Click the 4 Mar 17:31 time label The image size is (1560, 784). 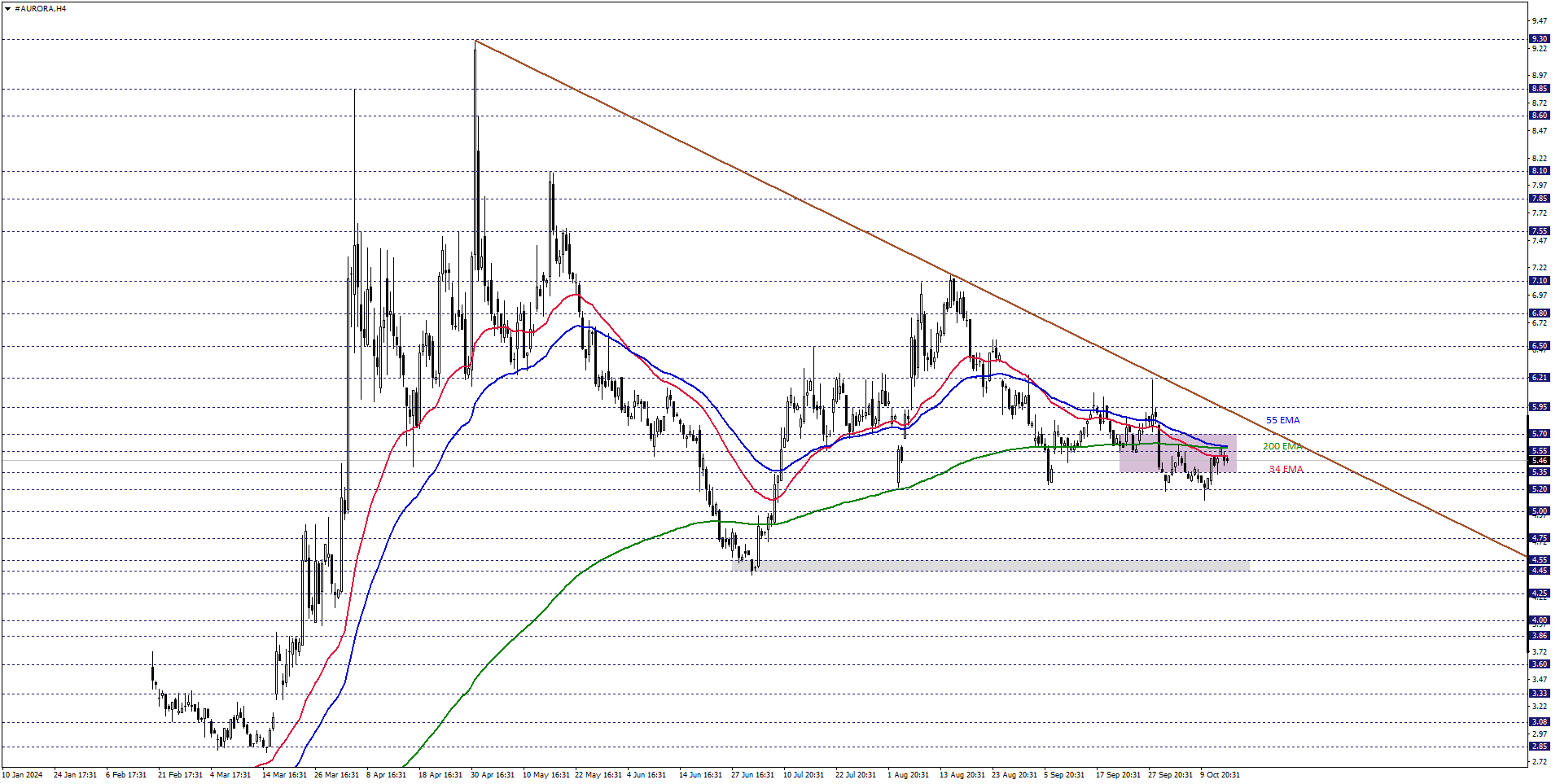[x=230, y=775]
